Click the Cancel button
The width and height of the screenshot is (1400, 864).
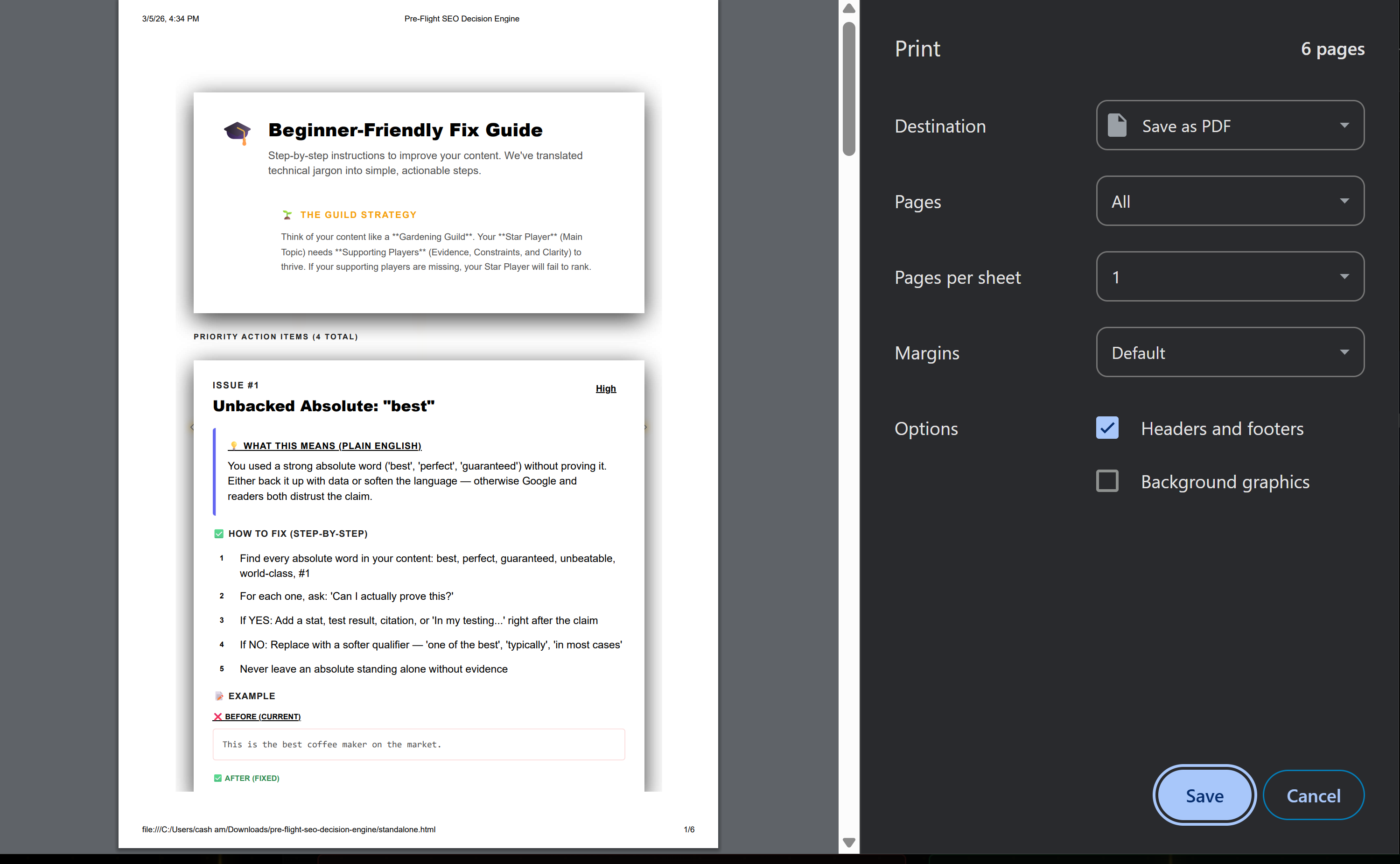point(1313,795)
